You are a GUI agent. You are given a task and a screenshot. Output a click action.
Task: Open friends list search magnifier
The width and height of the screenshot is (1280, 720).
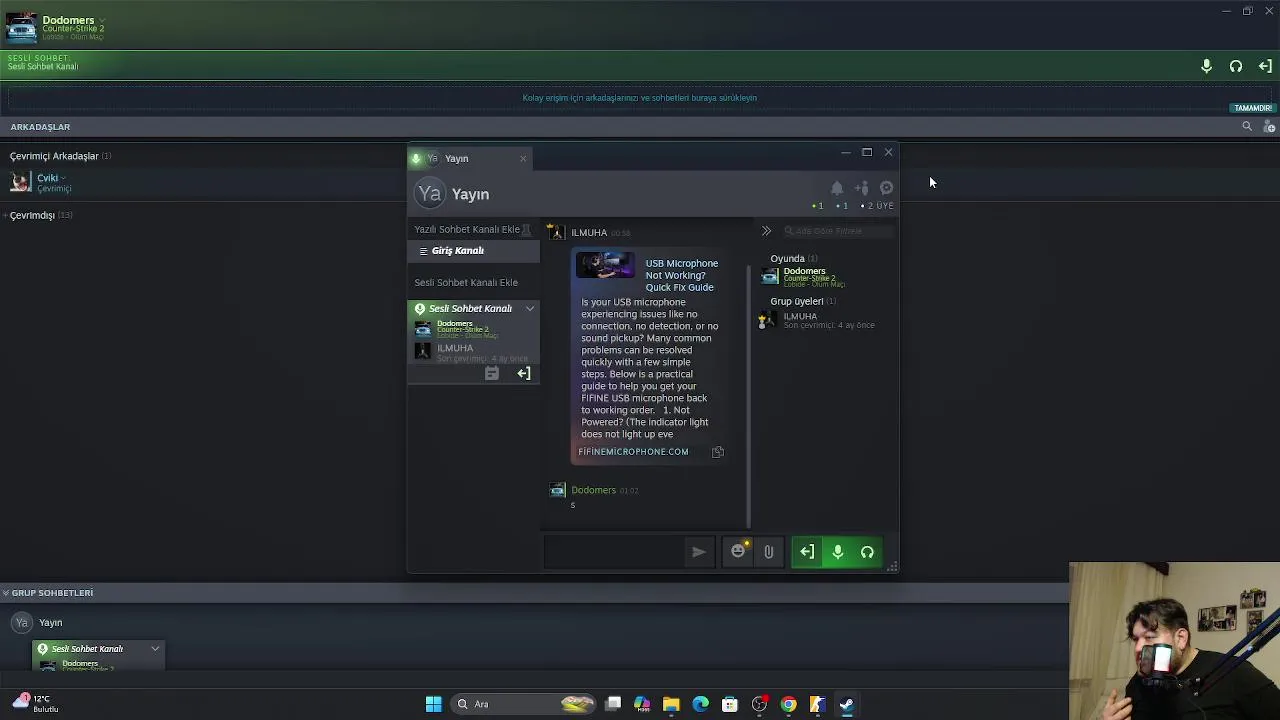point(1247,126)
